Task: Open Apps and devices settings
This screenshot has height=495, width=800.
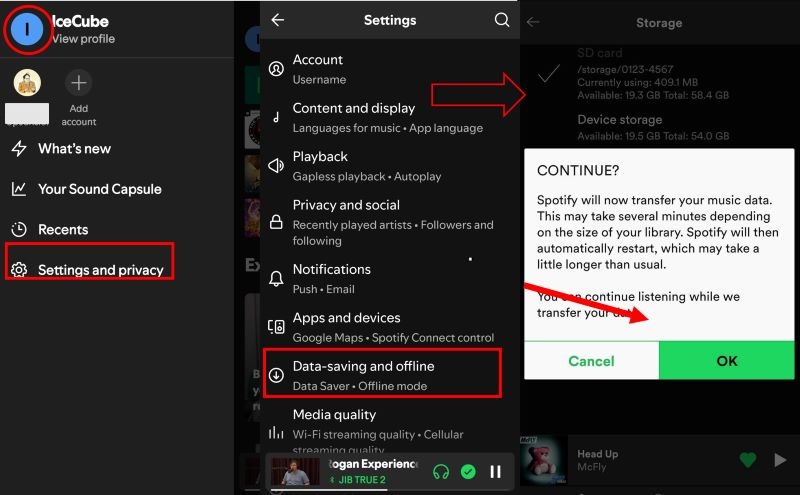Action: [x=390, y=327]
